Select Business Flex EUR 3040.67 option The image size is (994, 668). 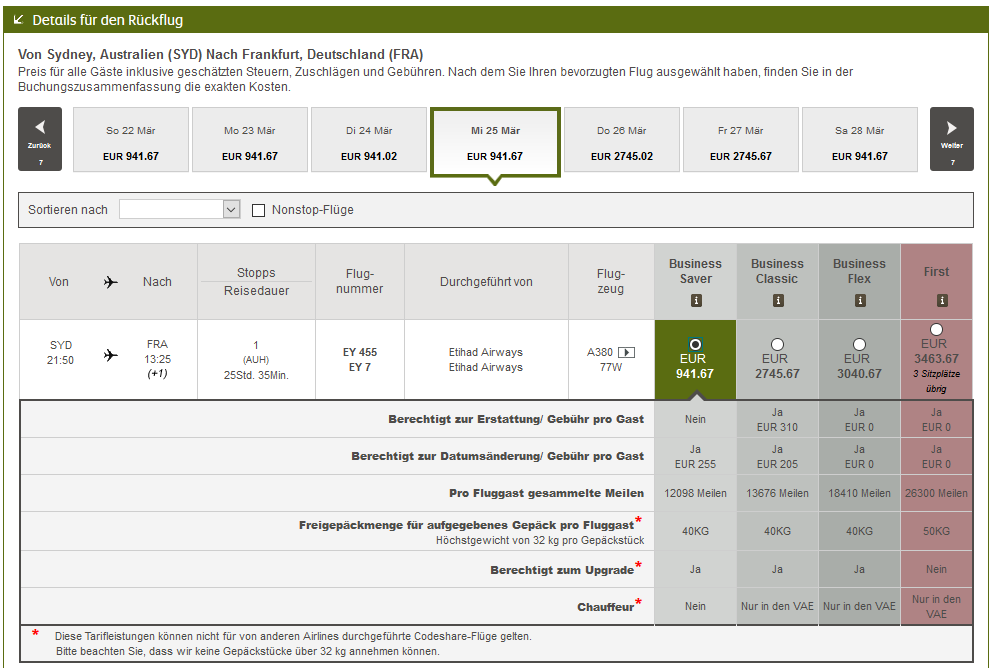point(859,344)
